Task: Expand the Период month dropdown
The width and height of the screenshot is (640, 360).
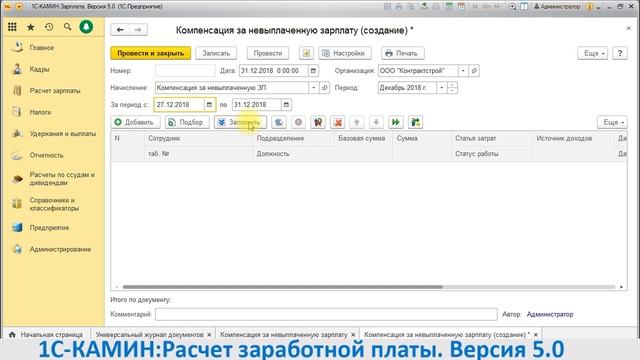Action: pyautogui.click(x=442, y=88)
